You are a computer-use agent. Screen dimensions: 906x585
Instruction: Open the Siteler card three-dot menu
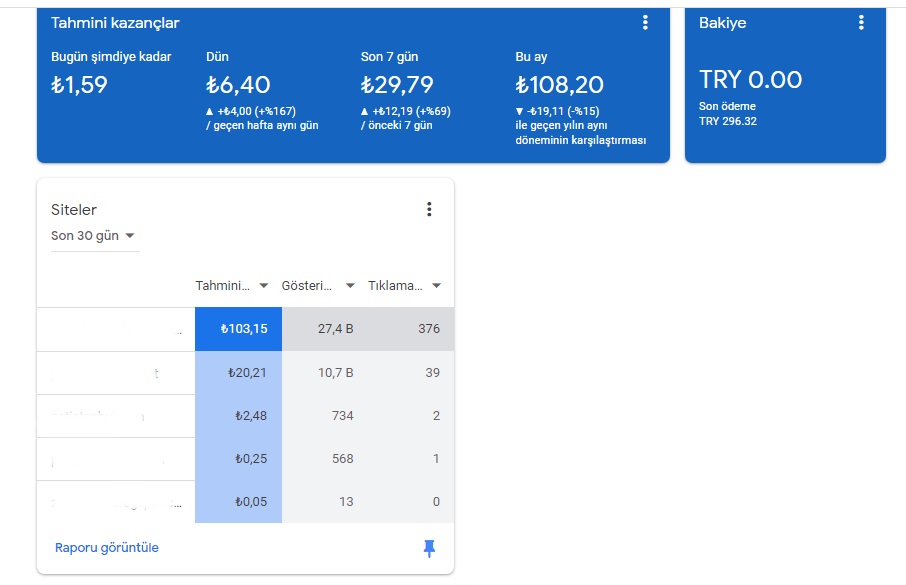[429, 209]
